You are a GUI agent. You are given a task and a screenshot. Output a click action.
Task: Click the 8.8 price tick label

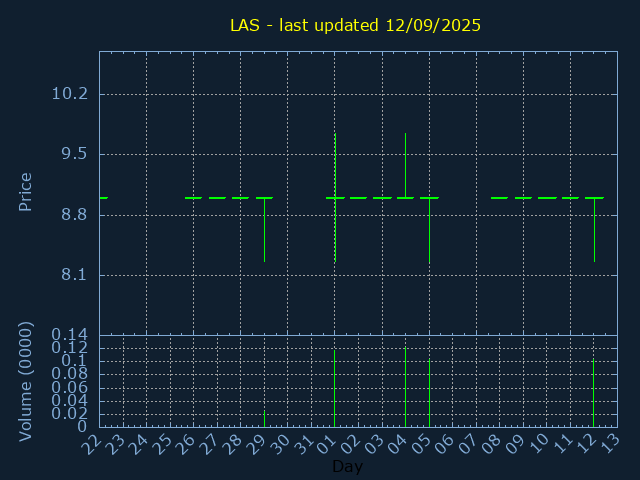[x=74, y=214]
